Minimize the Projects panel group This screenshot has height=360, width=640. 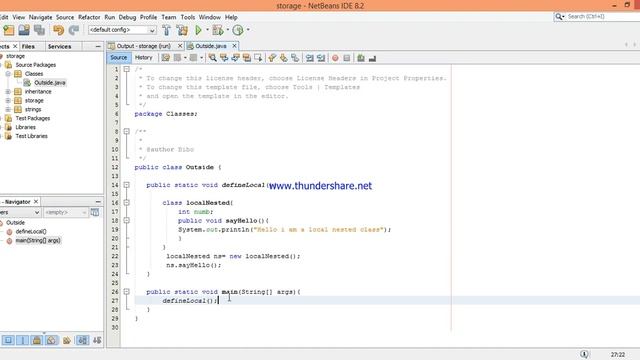point(98,47)
